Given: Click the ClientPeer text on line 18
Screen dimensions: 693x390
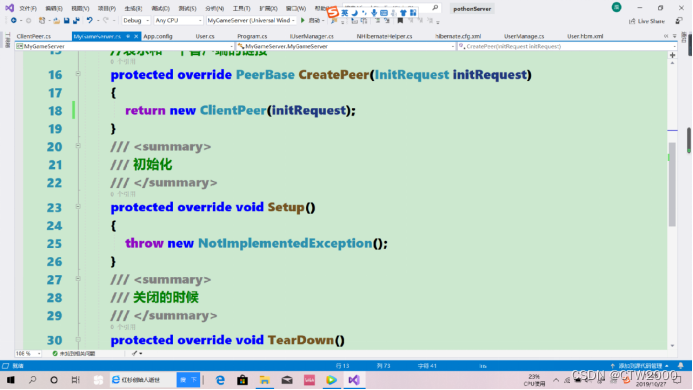Looking at the screenshot, I should tap(233, 110).
